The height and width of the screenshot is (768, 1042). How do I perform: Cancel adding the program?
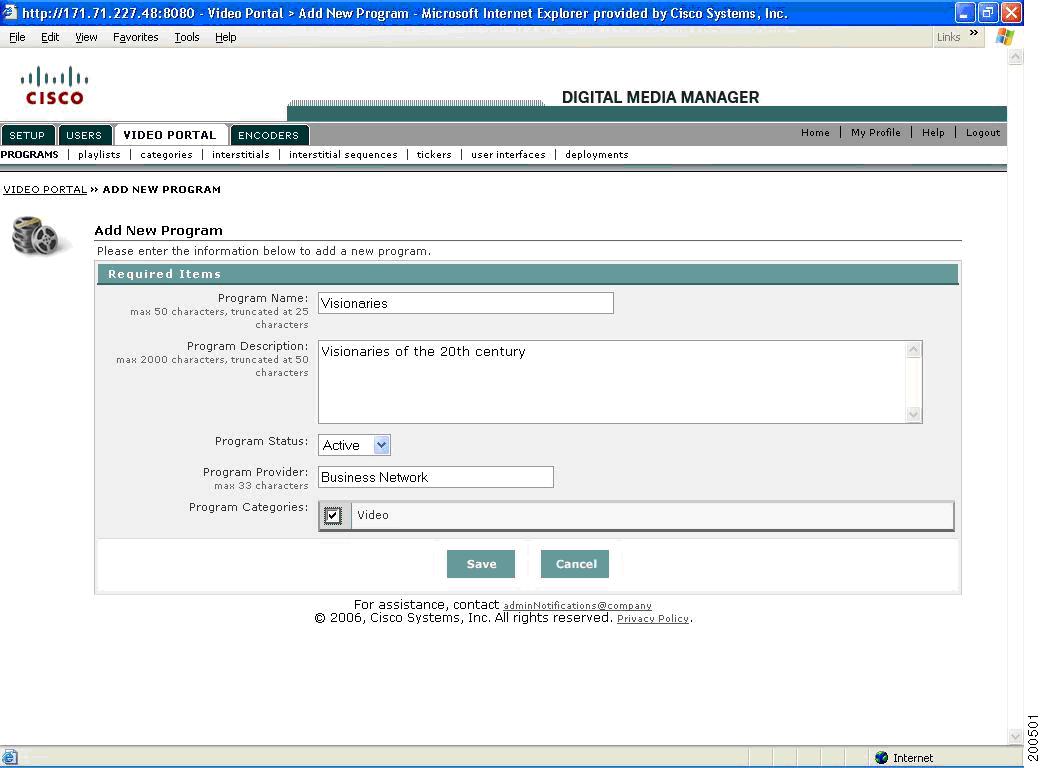click(575, 564)
